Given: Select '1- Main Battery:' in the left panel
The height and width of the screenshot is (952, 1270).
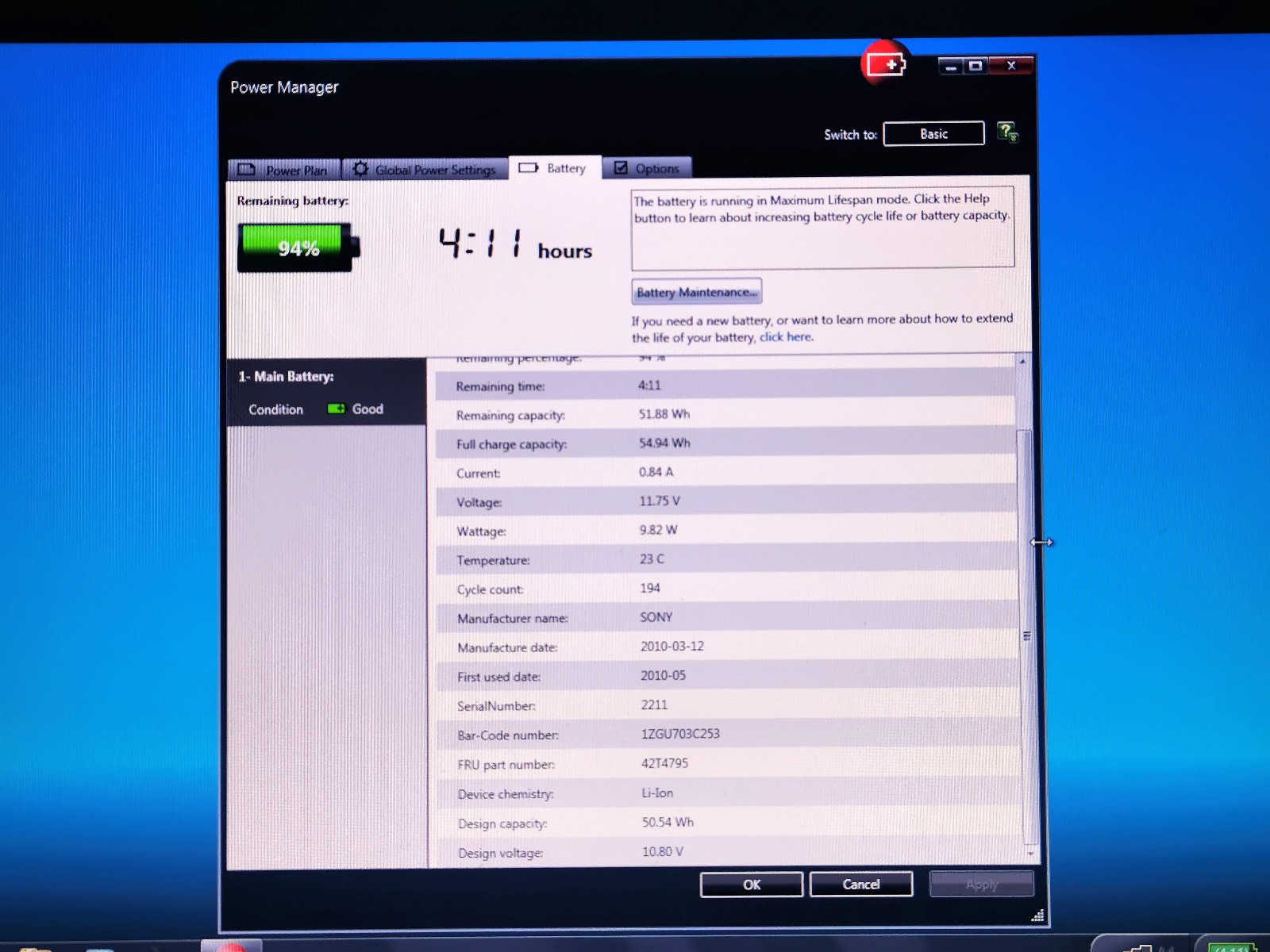Looking at the screenshot, I should pyautogui.click(x=287, y=376).
